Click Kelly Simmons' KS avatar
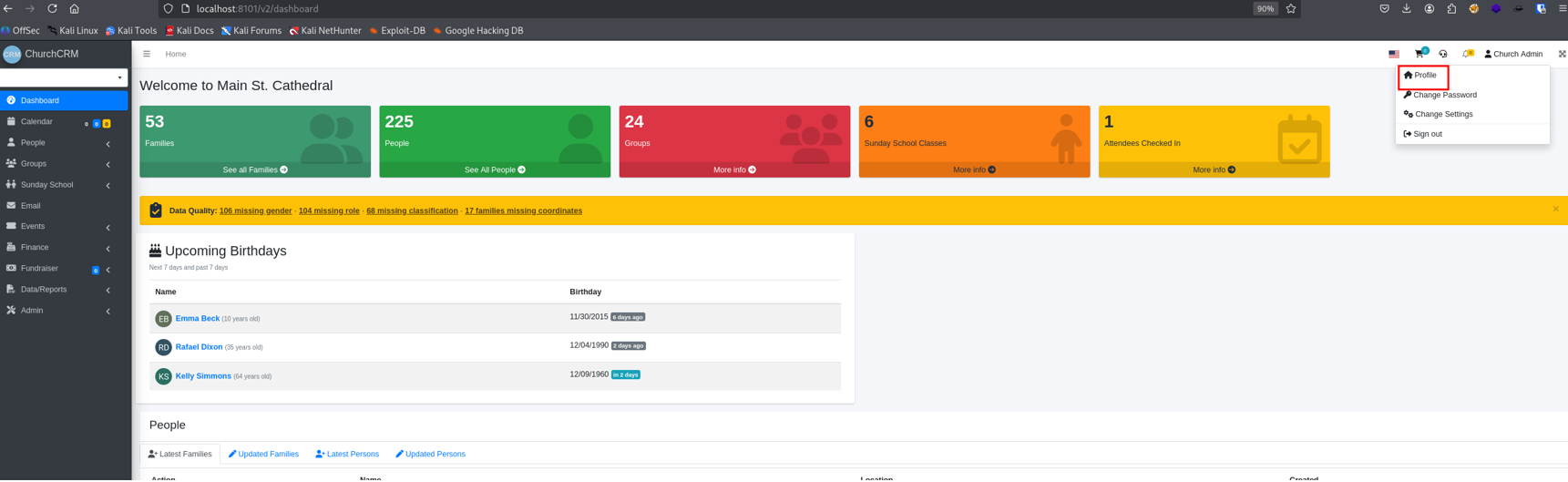This screenshot has height=482, width=1568. click(163, 376)
